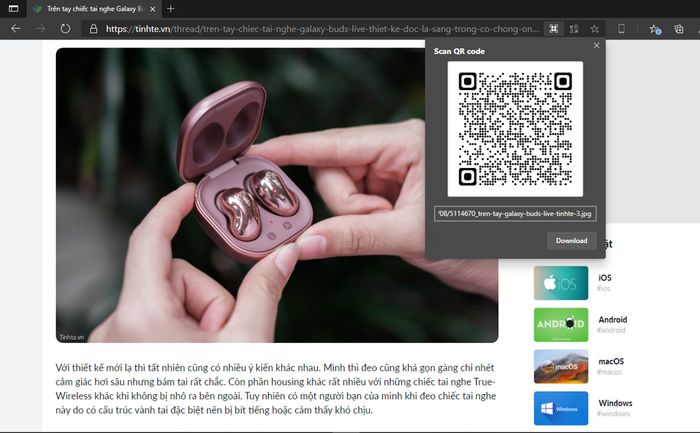Open the tab actions menu icon
The image size is (700, 433).
click(13, 8)
